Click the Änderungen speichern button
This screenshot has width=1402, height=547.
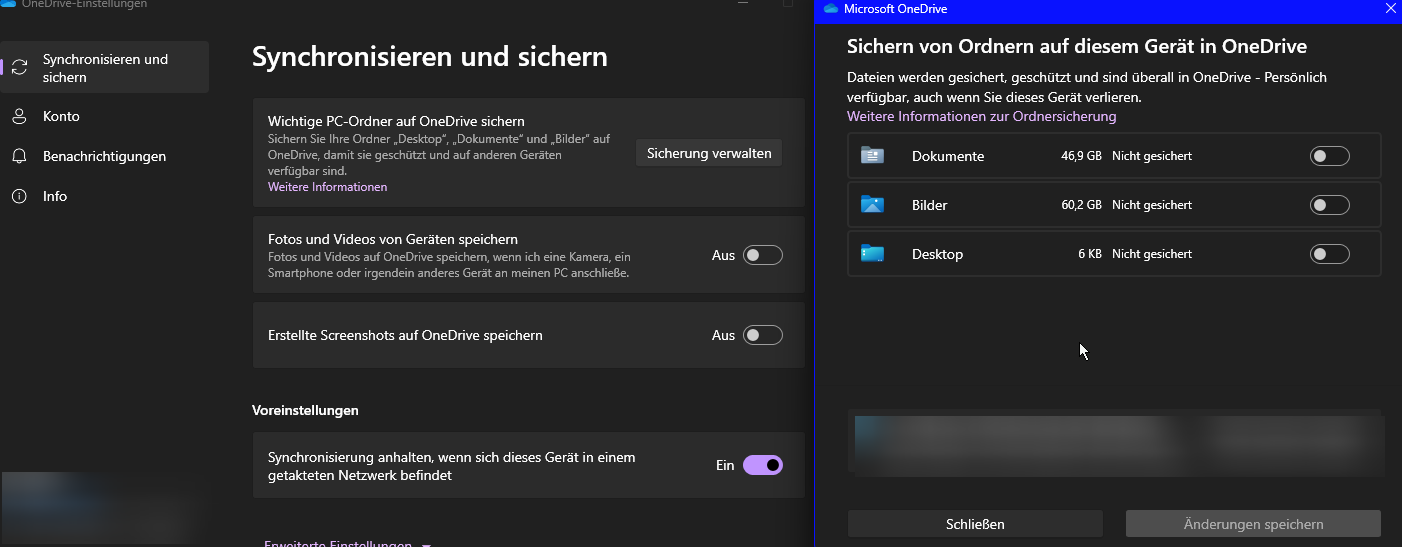click(x=1253, y=524)
